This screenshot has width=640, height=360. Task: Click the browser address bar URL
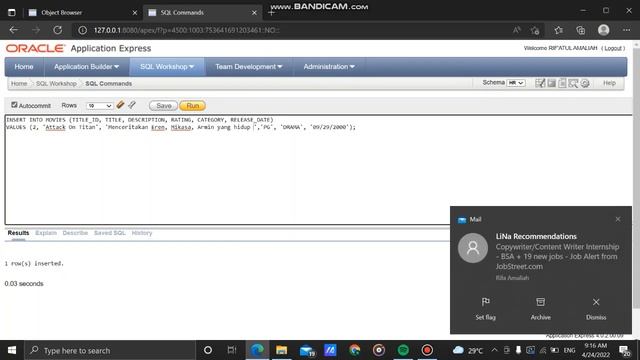pos(186,30)
